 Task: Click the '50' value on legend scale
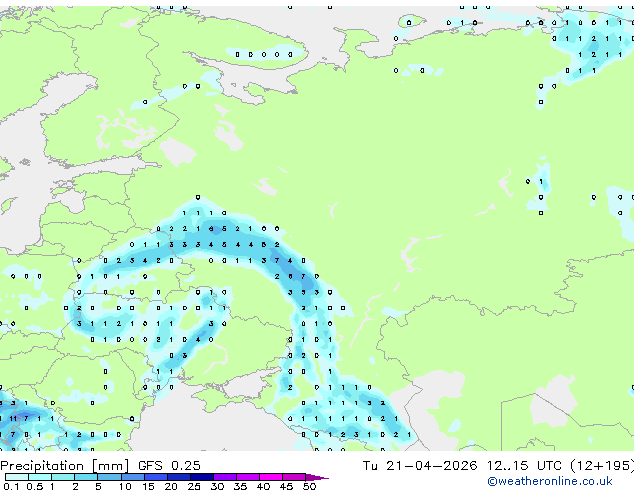coord(309,486)
